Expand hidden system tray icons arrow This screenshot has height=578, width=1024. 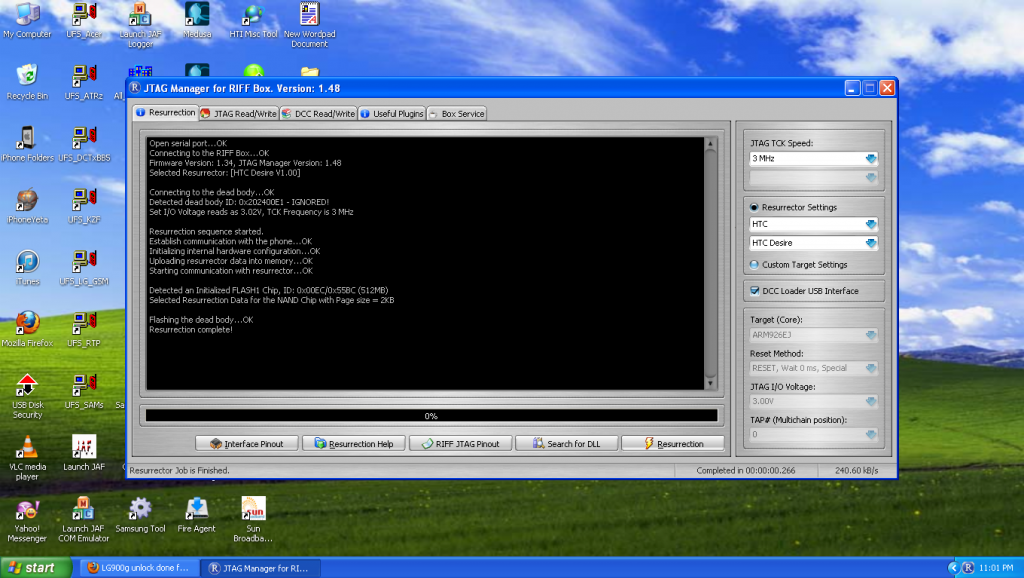953,568
